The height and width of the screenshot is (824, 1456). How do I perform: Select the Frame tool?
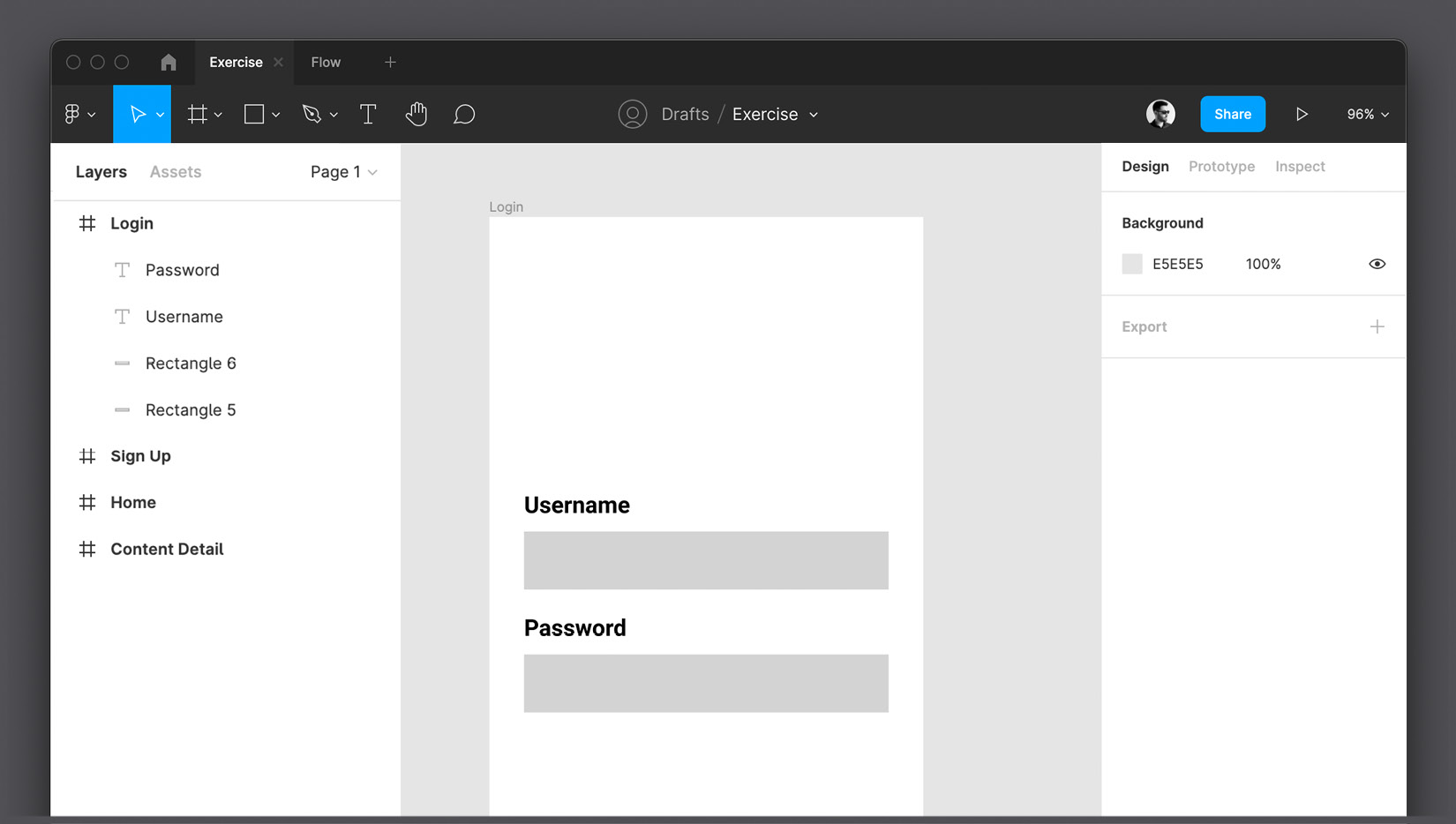(x=199, y=114)
